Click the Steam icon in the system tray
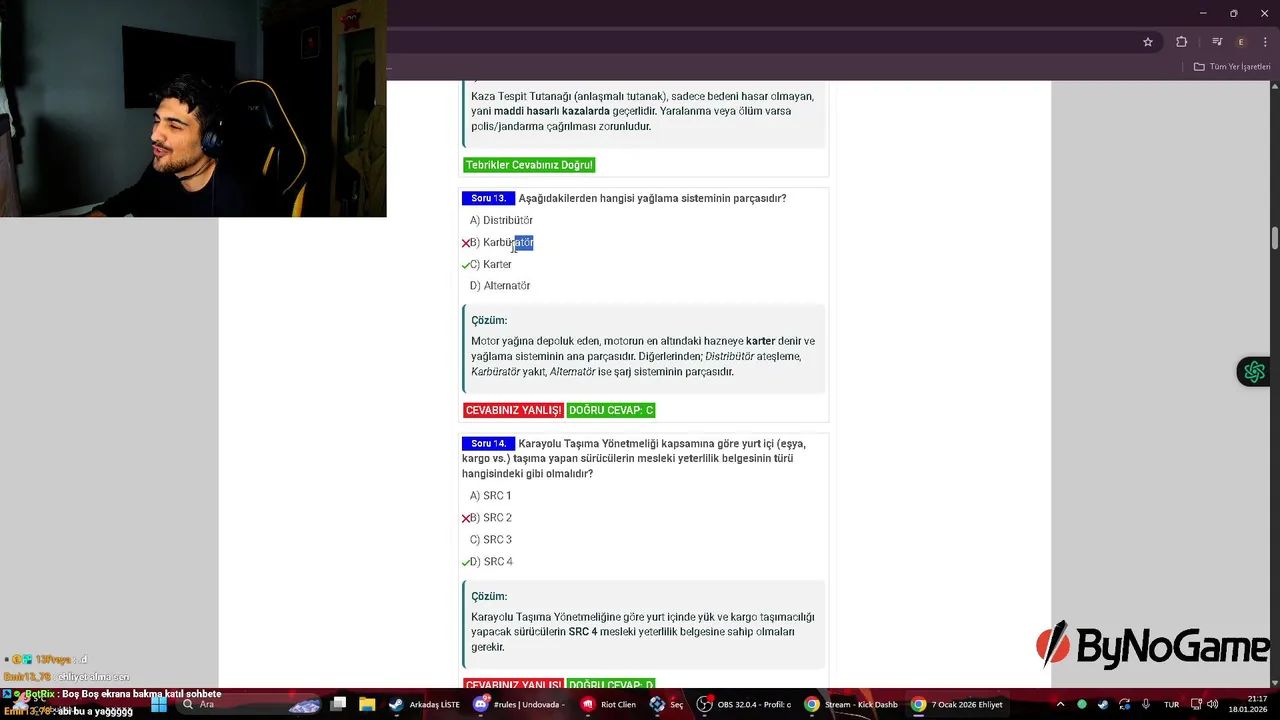 click(1103, 704)
